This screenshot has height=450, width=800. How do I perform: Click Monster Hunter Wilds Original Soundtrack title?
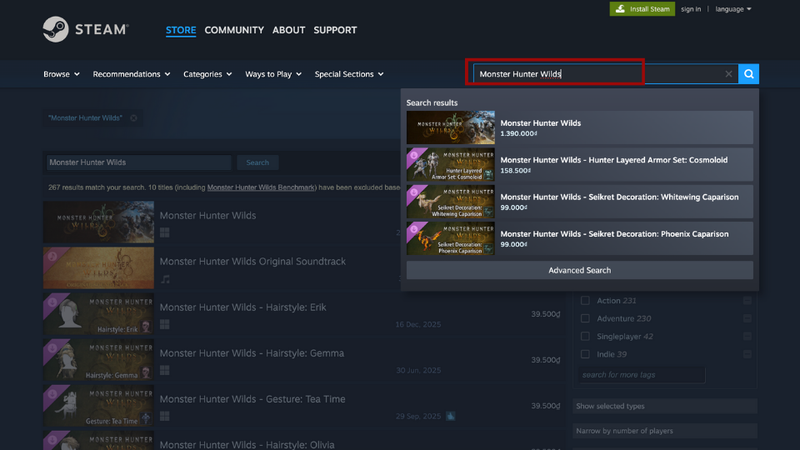click(x=253, y=261)
